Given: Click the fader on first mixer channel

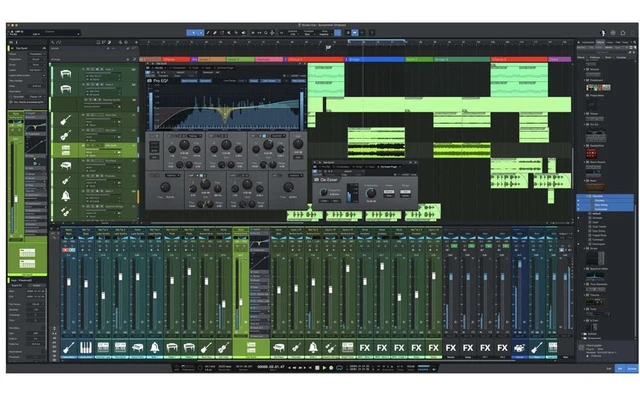Looking at the screenshot, I should pyautogui.click(x=69, y=282).
